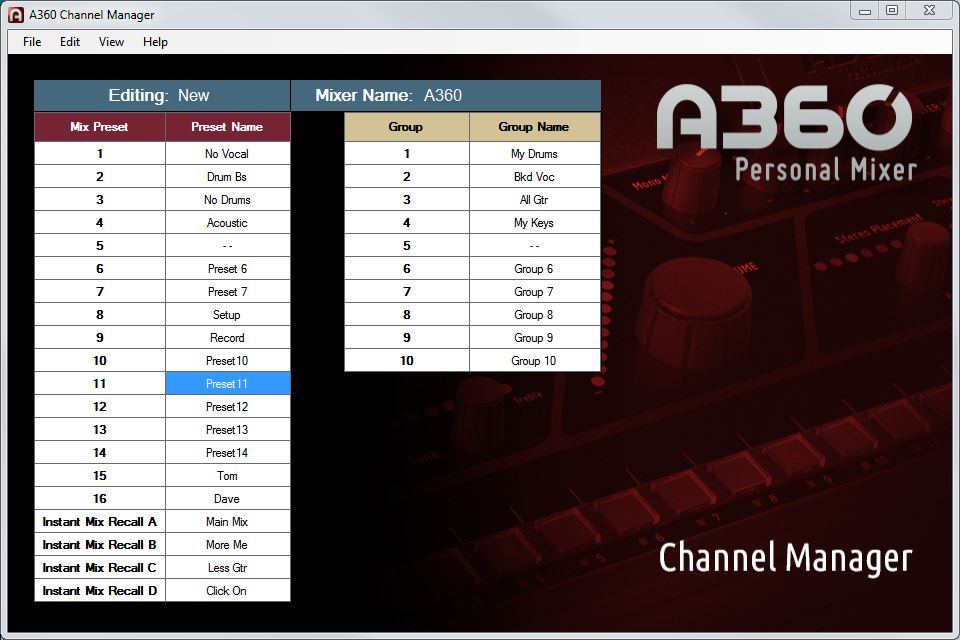Select the 'Group 9' name cell
The width and height of the screenshot is (960, 640).
coord(534,337)
